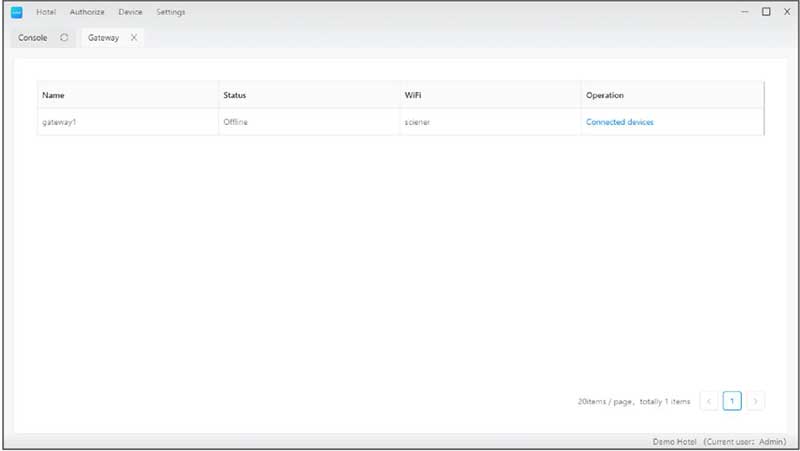Maximize the application window

[x=766, y=12]
